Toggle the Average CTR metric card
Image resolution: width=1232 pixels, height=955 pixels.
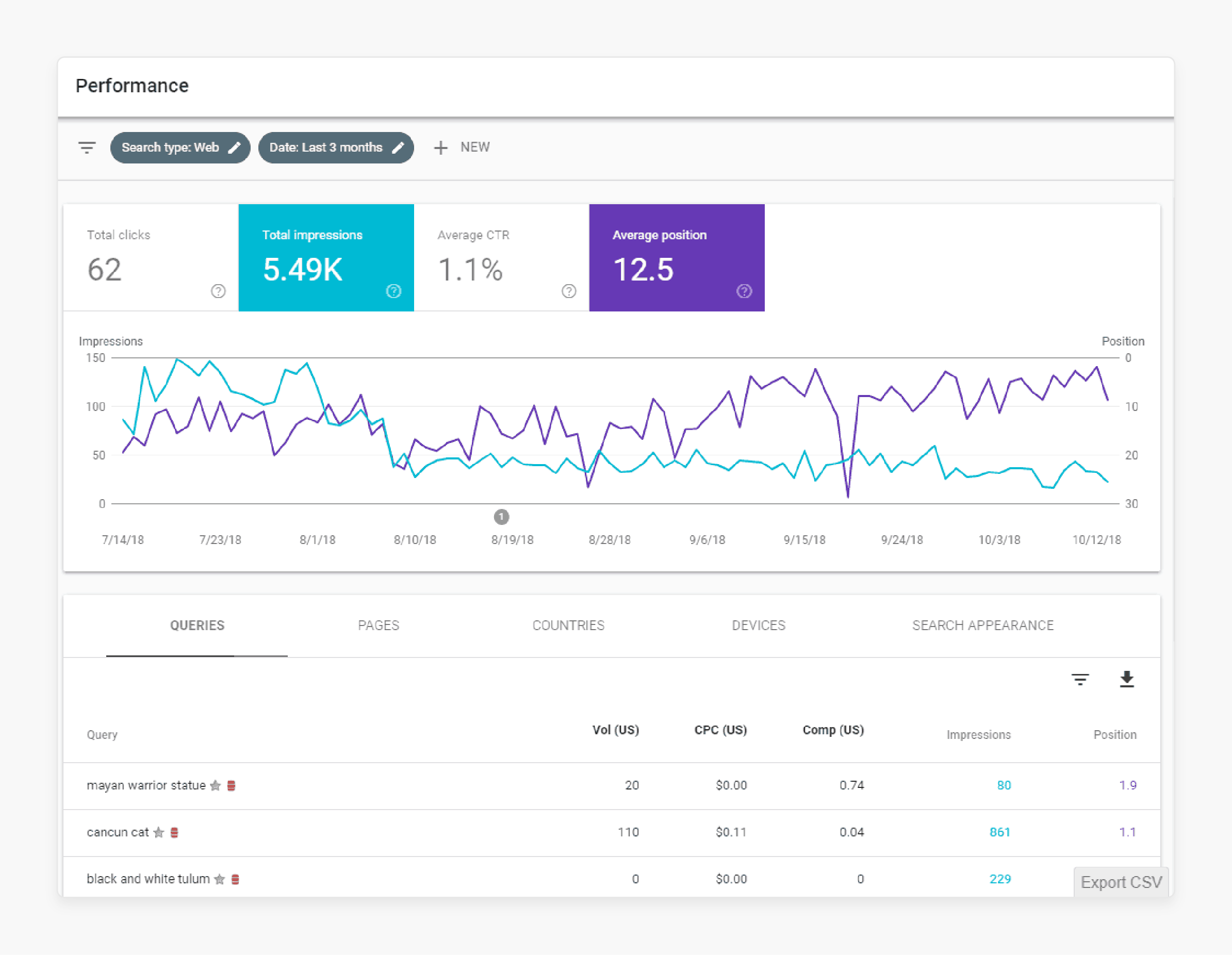[501, 258]
